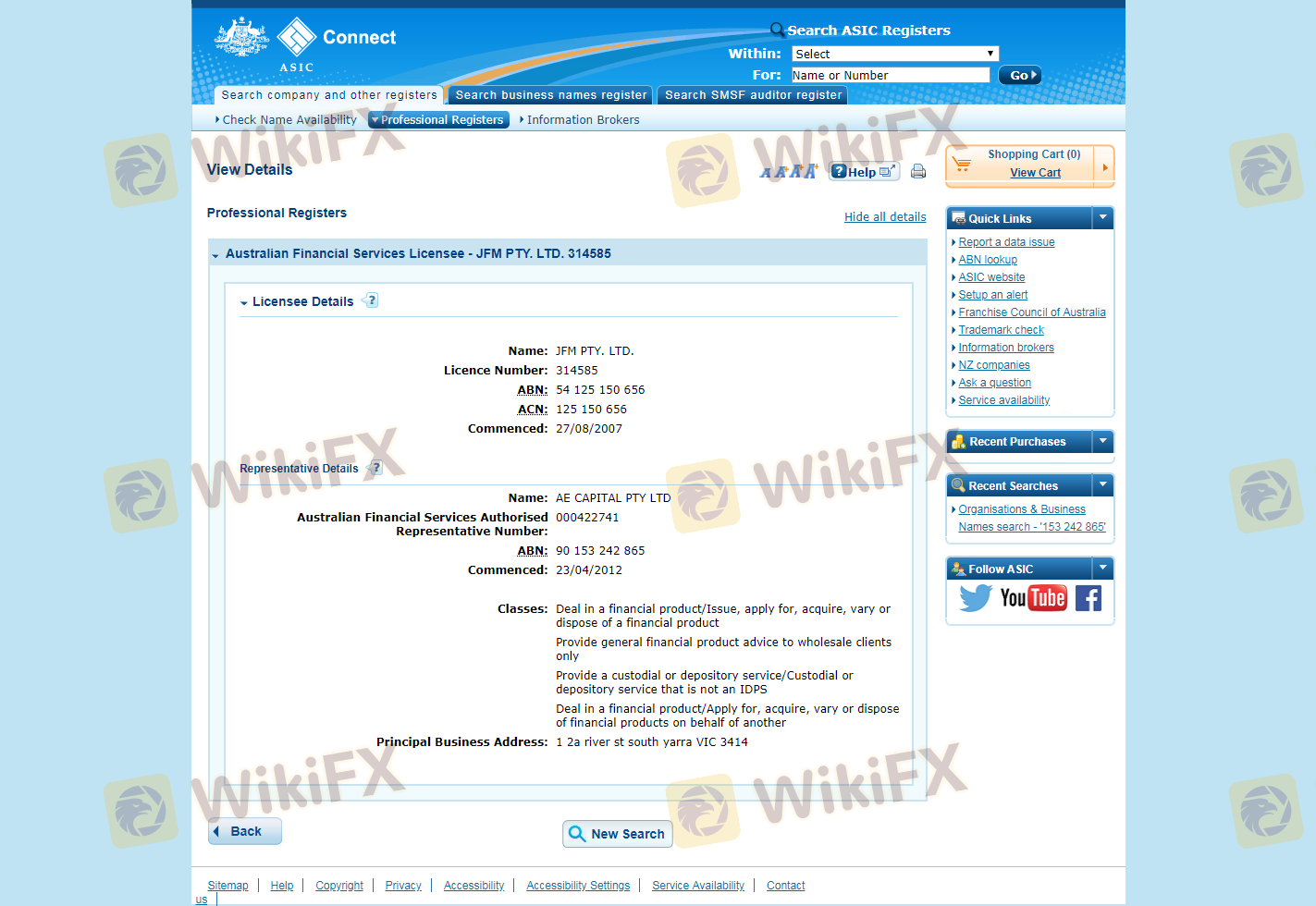Switch to Search SMSF auditor register tab
This screenshot has height=906, width=1316.
(x=753, y=95)
